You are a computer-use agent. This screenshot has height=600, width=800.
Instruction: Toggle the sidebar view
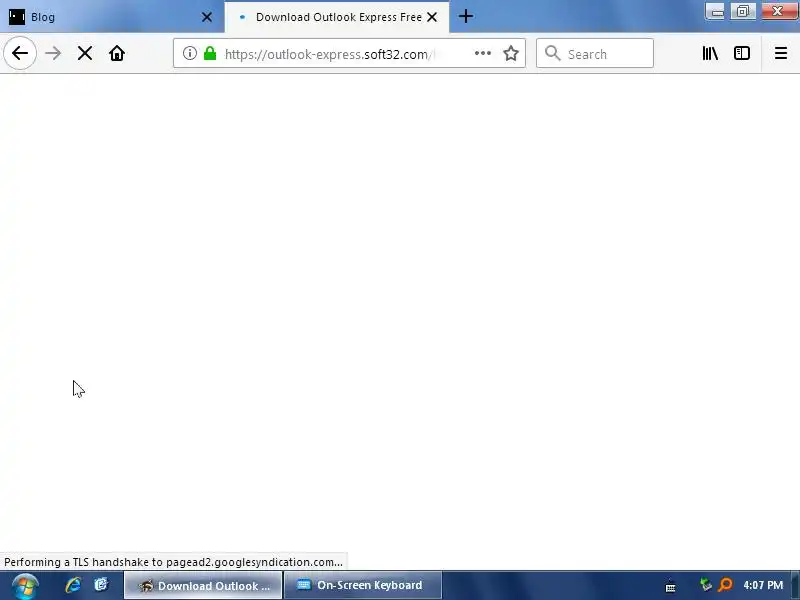741,53
